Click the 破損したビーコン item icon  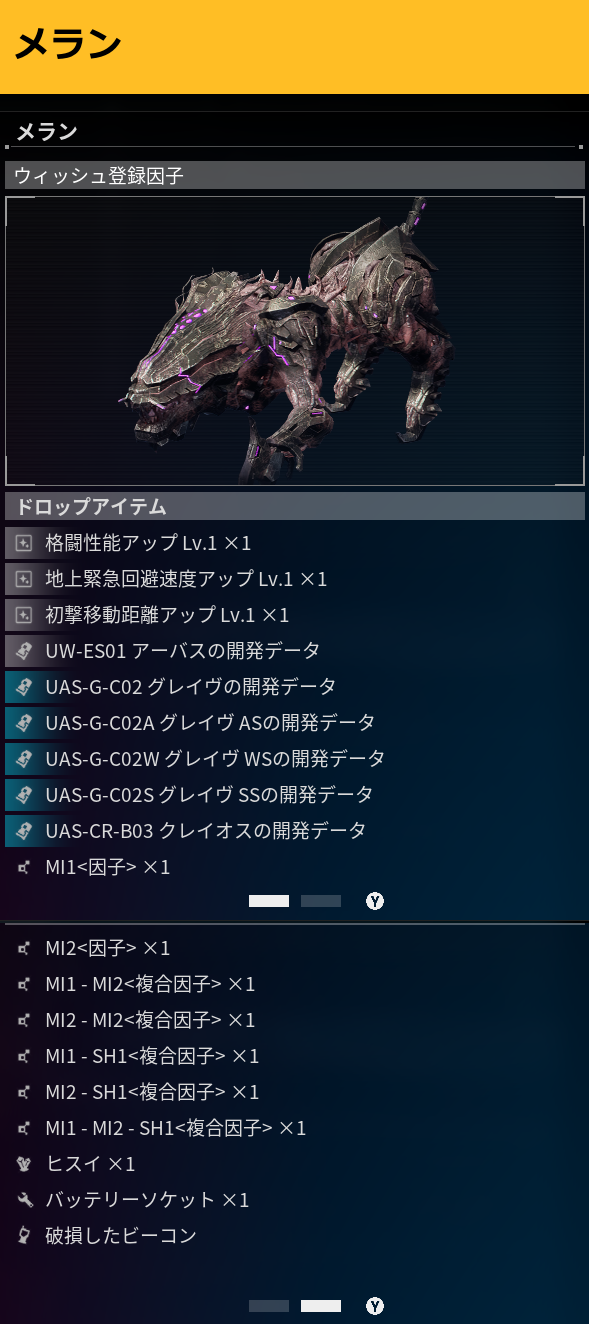[24, 1236]
